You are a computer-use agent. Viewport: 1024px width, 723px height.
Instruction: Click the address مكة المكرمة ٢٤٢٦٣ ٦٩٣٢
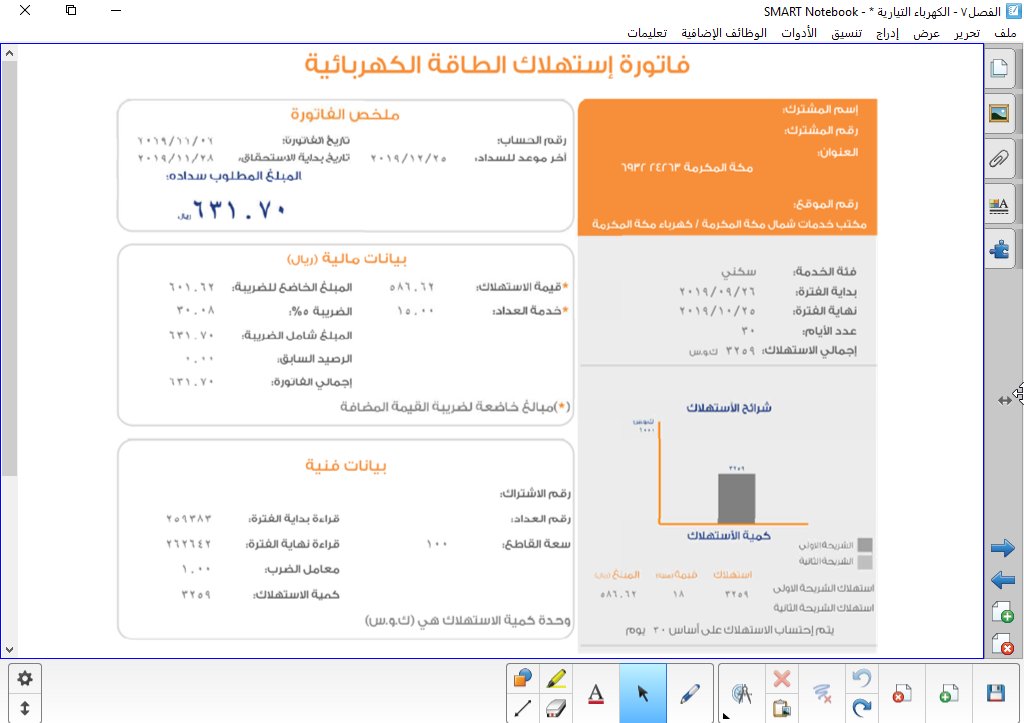coord(687,168)
